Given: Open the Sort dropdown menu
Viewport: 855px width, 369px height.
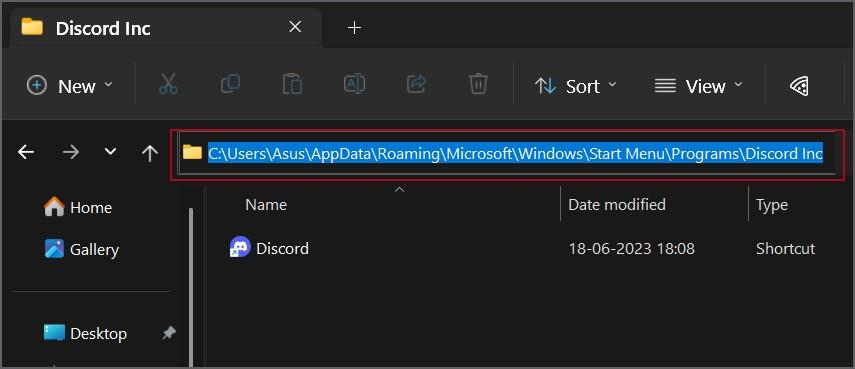Looking at the screenshot, I should (576, 86).
